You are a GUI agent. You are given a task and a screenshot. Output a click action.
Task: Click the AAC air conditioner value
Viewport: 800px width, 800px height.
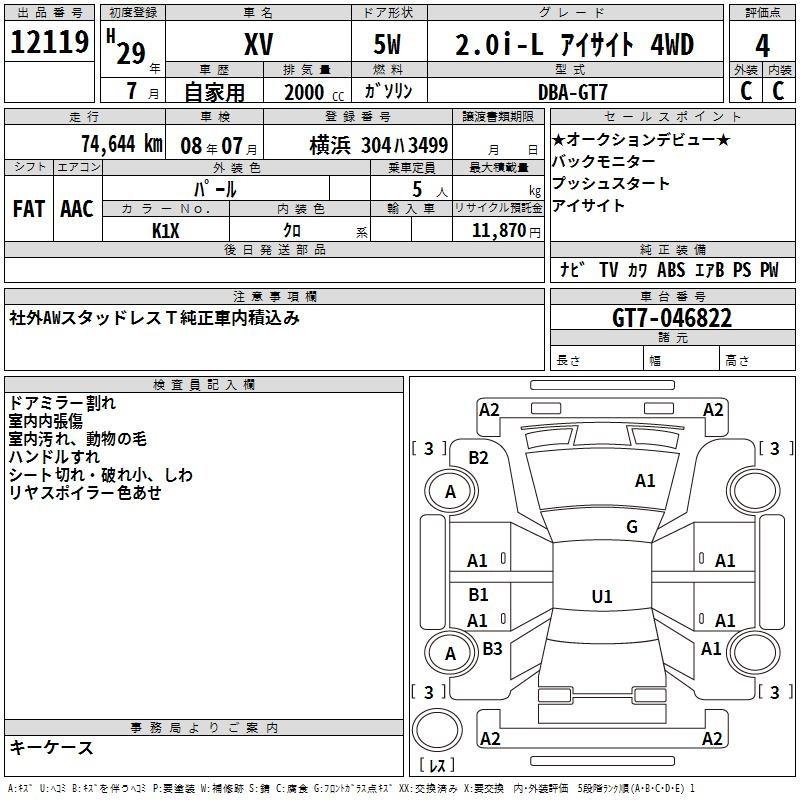tap(77, 209)
